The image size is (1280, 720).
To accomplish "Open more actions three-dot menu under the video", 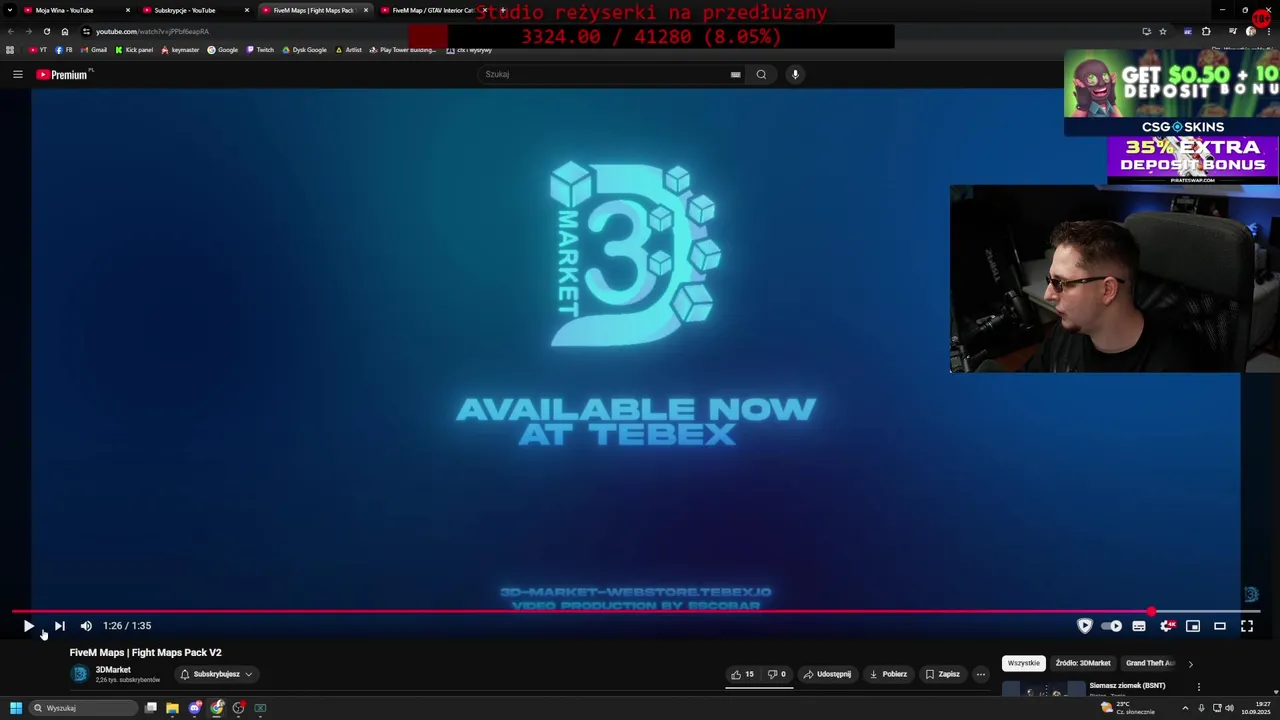I will [x=981, y=674].
